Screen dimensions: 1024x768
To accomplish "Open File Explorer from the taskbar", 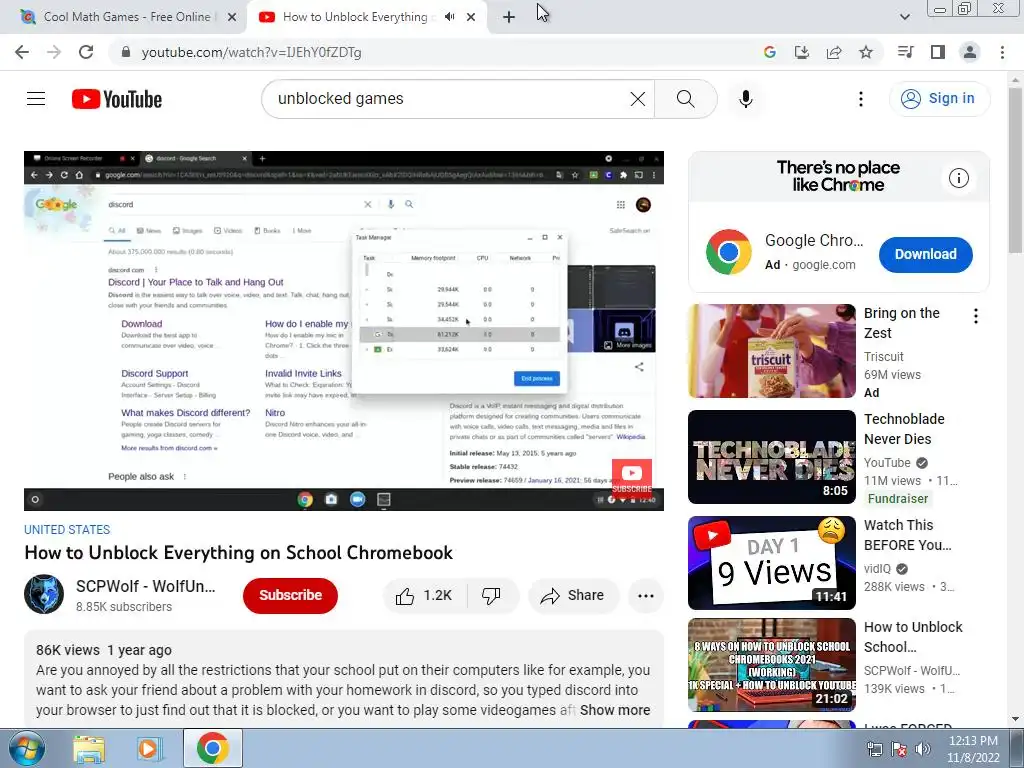I will coord(89,748).
